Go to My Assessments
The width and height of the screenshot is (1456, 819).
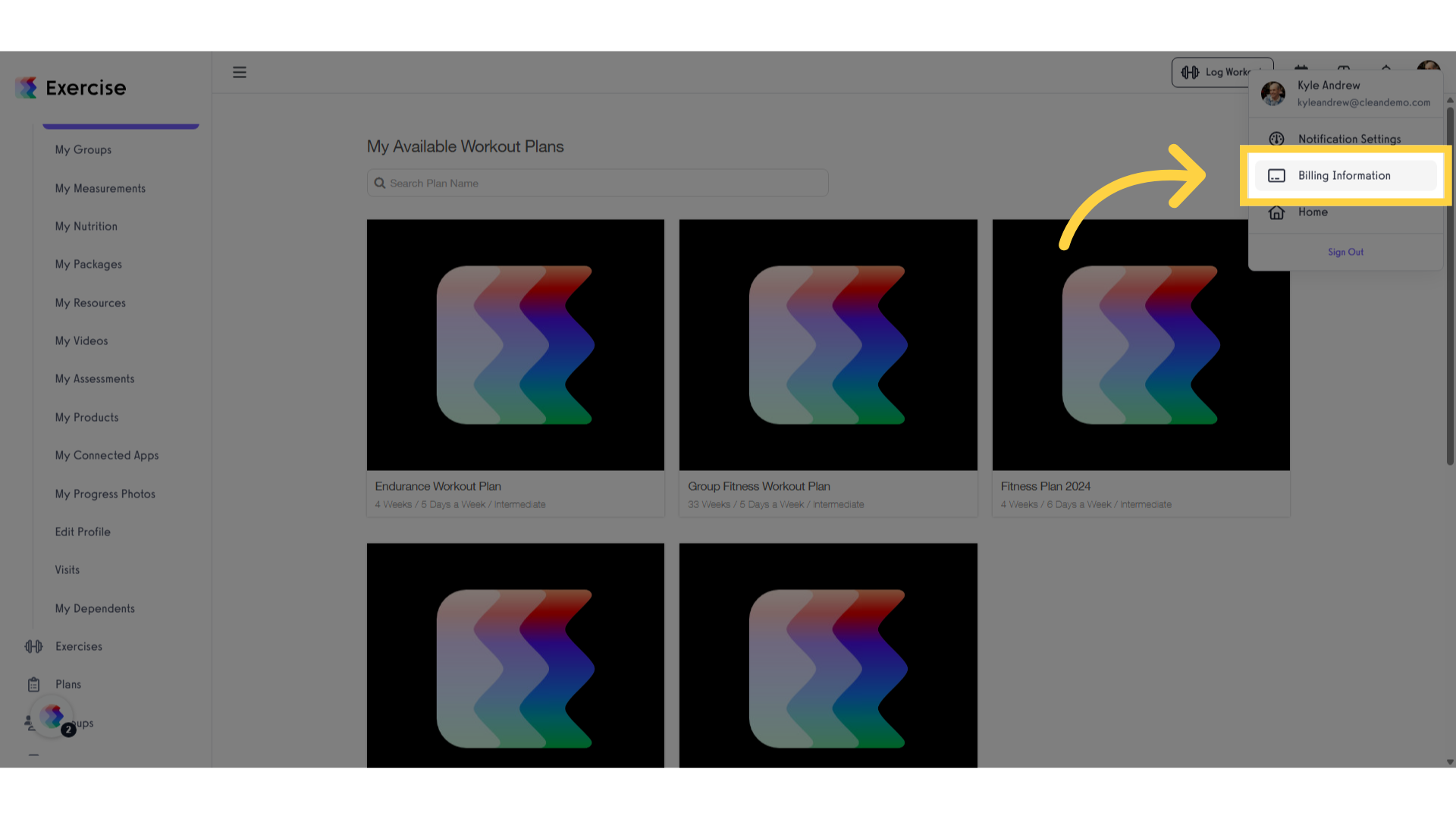tap(95, 378)
